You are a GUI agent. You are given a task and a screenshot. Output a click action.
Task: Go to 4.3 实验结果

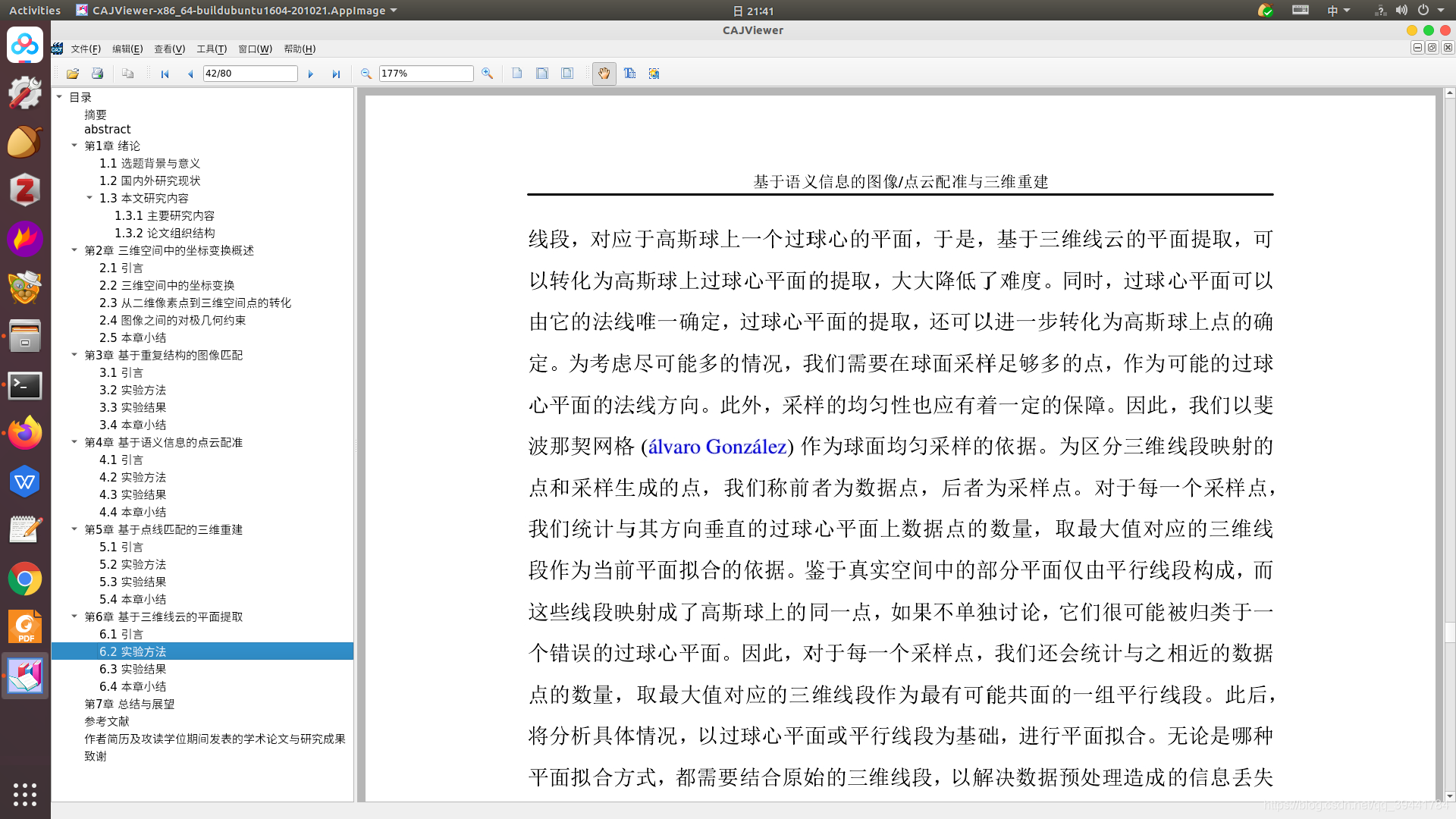click(x=133, y=494)
